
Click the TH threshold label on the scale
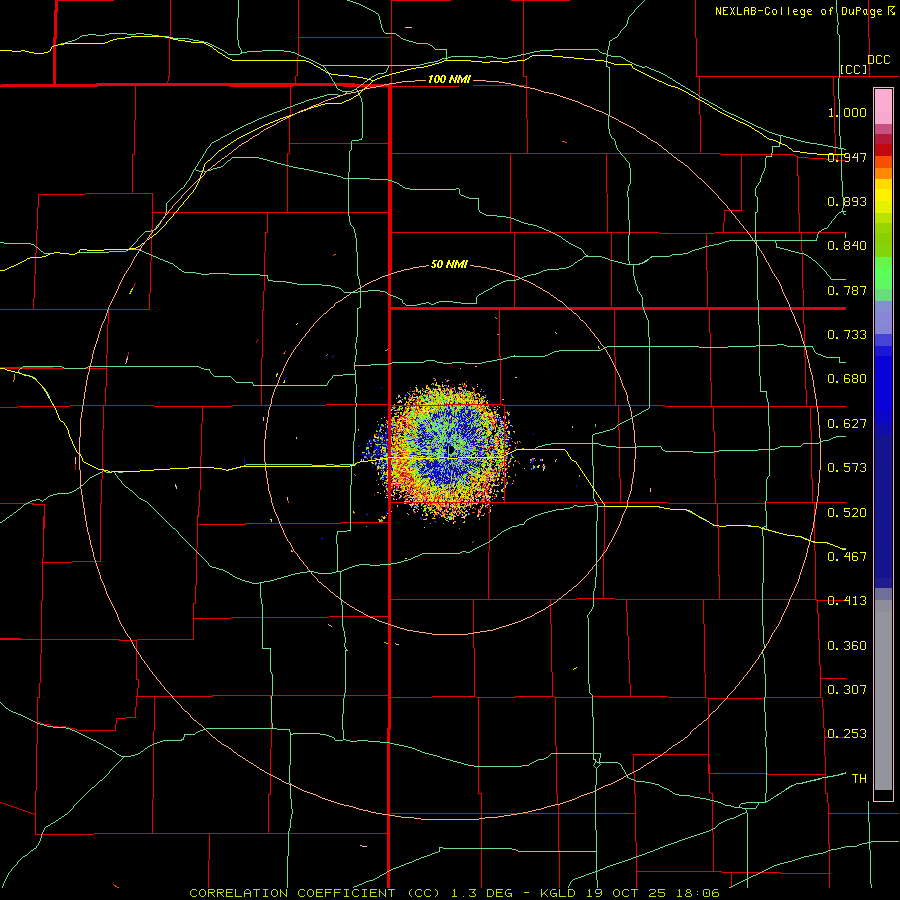(x=859, y=779)
